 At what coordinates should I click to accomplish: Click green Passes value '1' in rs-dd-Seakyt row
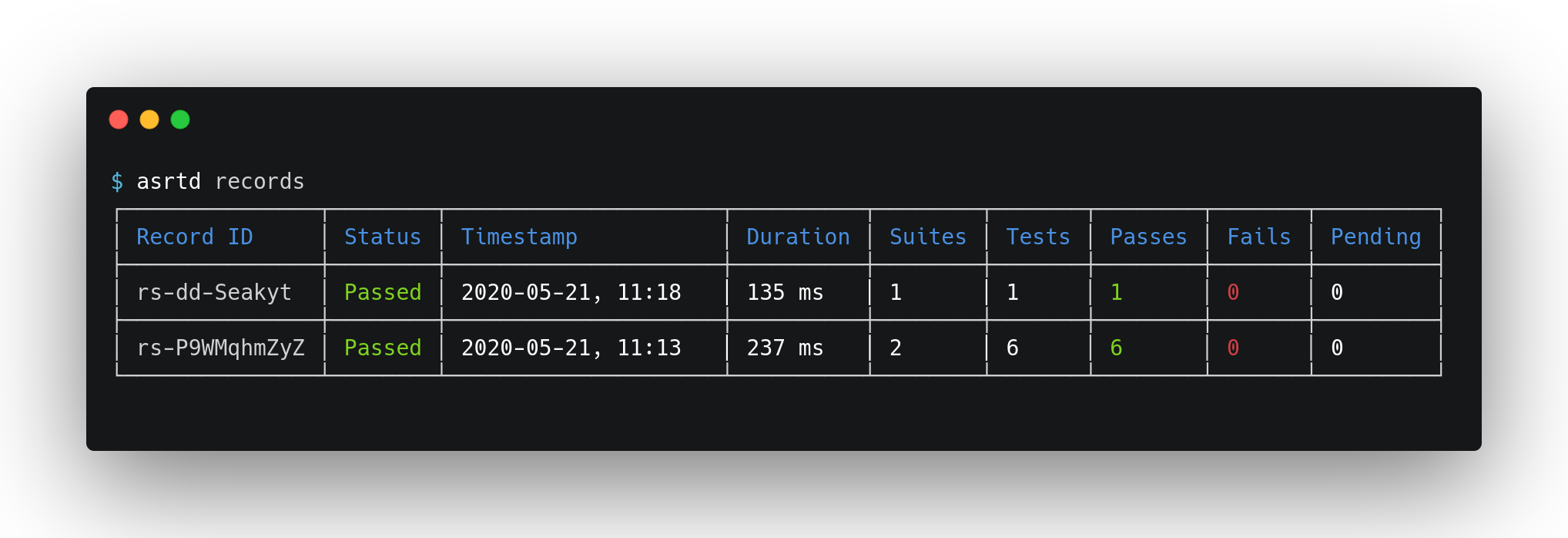(x=1117, y=292)
